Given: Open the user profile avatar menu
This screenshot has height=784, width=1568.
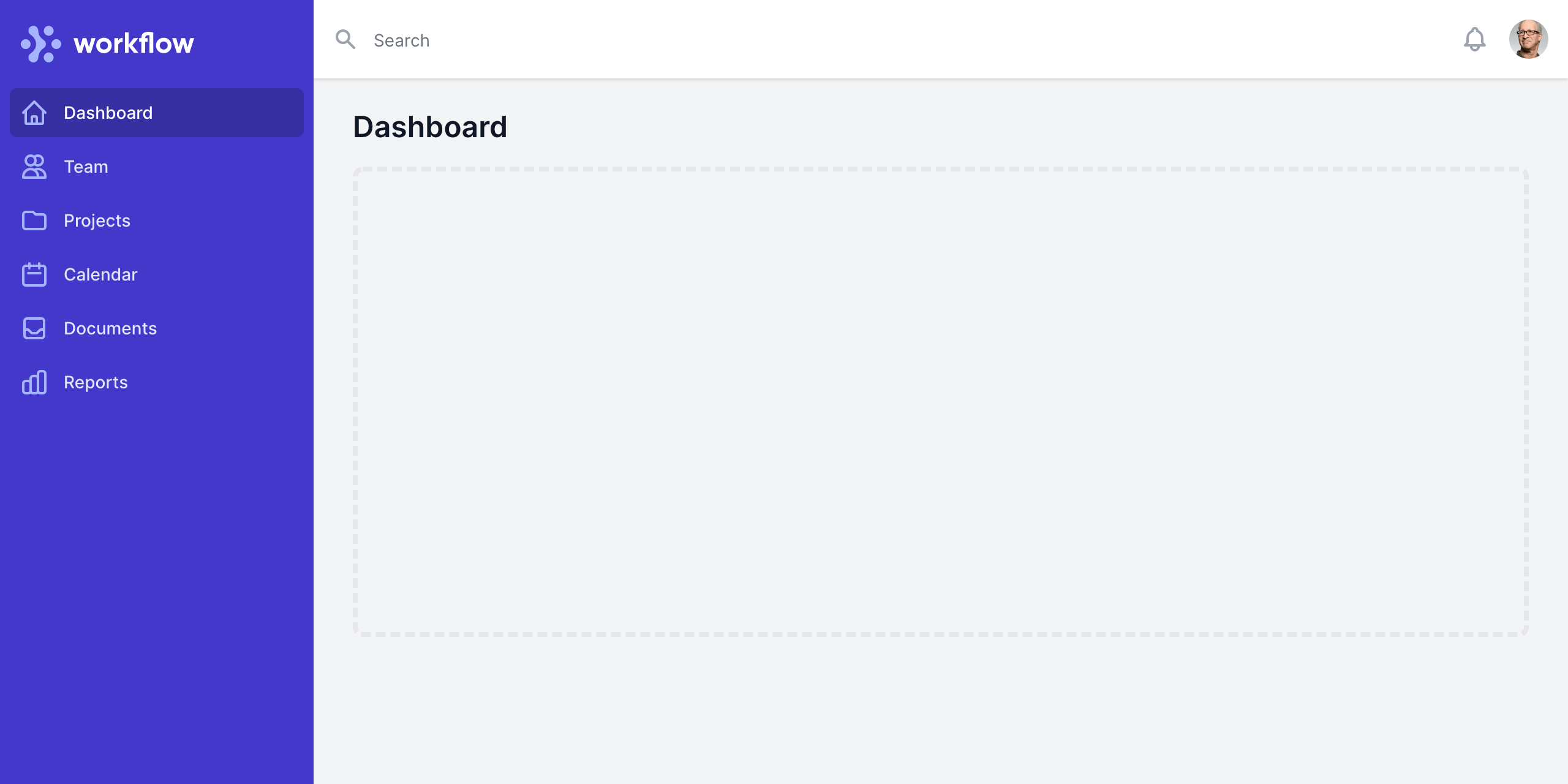Looking at the screenshot, I should [x=1528, y=40].
